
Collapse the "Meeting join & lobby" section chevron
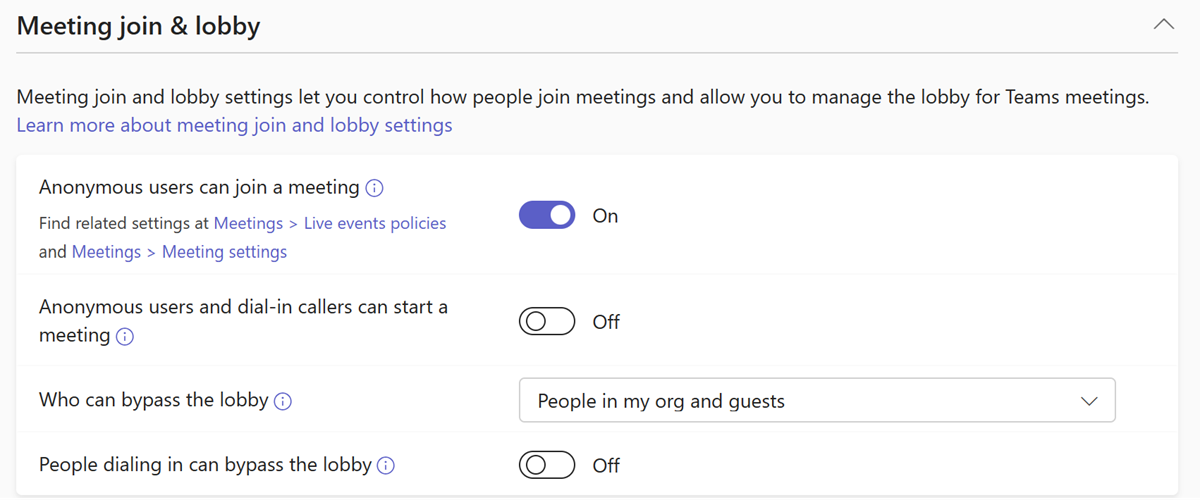(x=1164, y=25)
